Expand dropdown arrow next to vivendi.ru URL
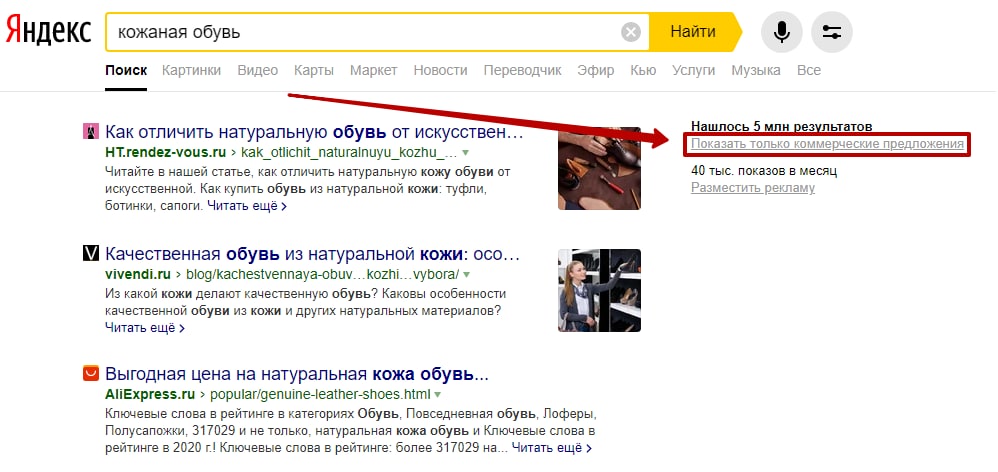This screenshot has width=998, height=472. point(467,275)
